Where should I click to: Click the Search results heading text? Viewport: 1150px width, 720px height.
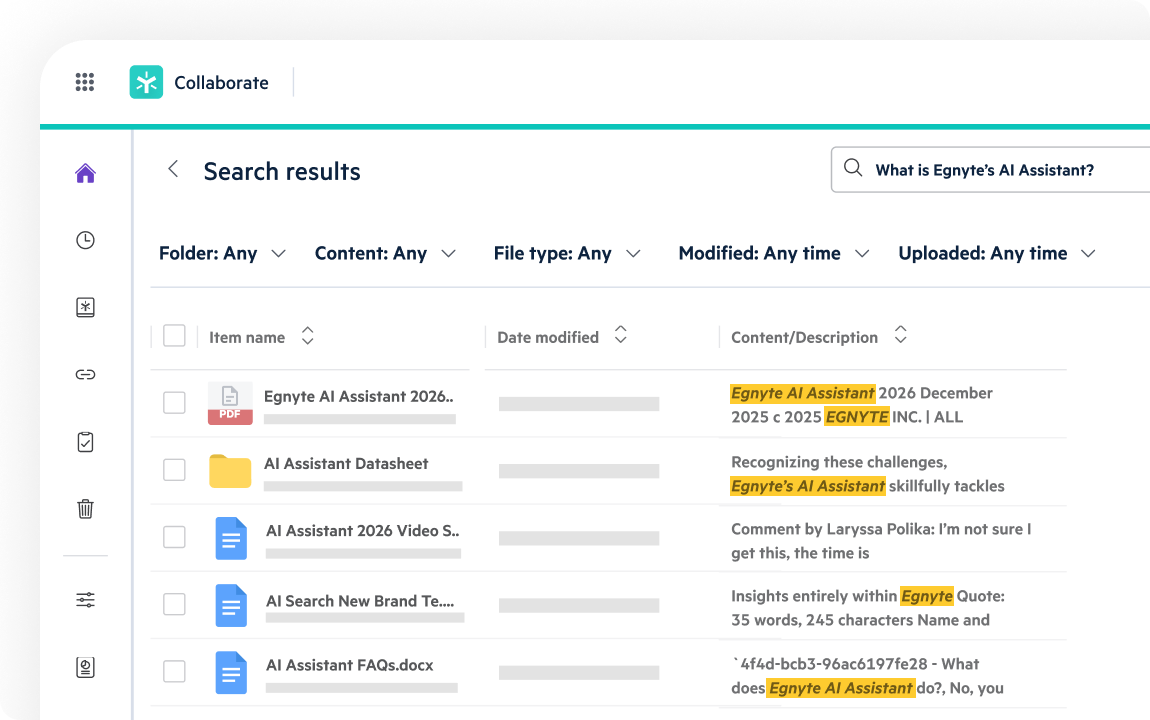click(x=282, y=172)
